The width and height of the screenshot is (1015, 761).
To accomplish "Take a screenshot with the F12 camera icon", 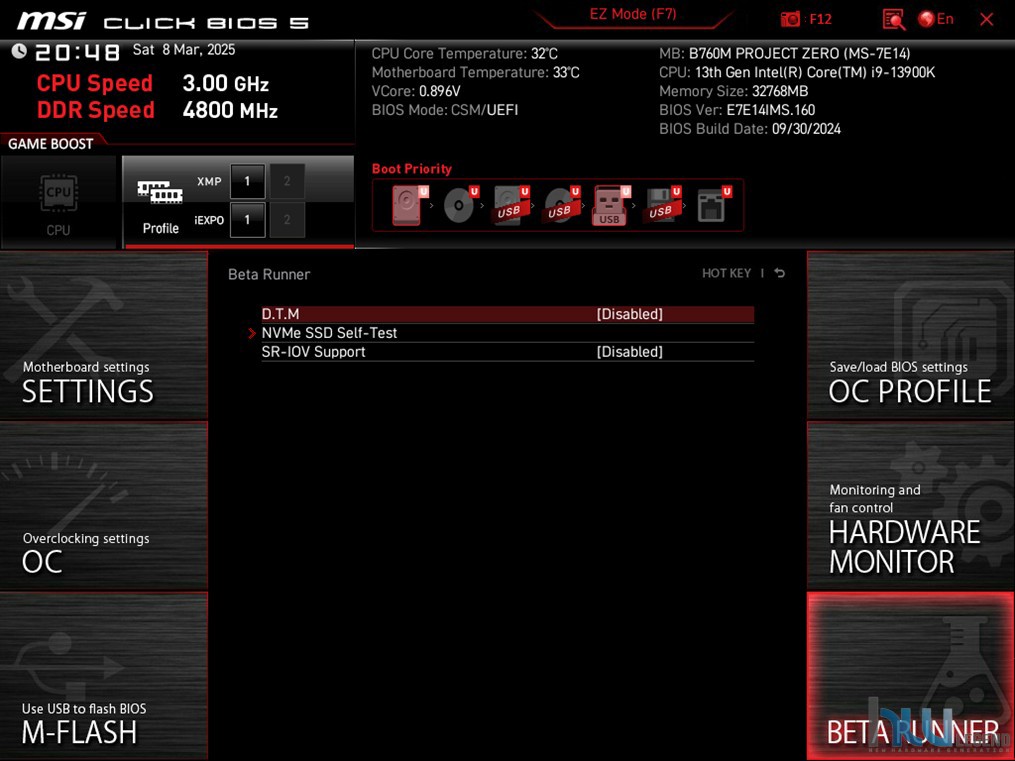I will click(790, 19).
